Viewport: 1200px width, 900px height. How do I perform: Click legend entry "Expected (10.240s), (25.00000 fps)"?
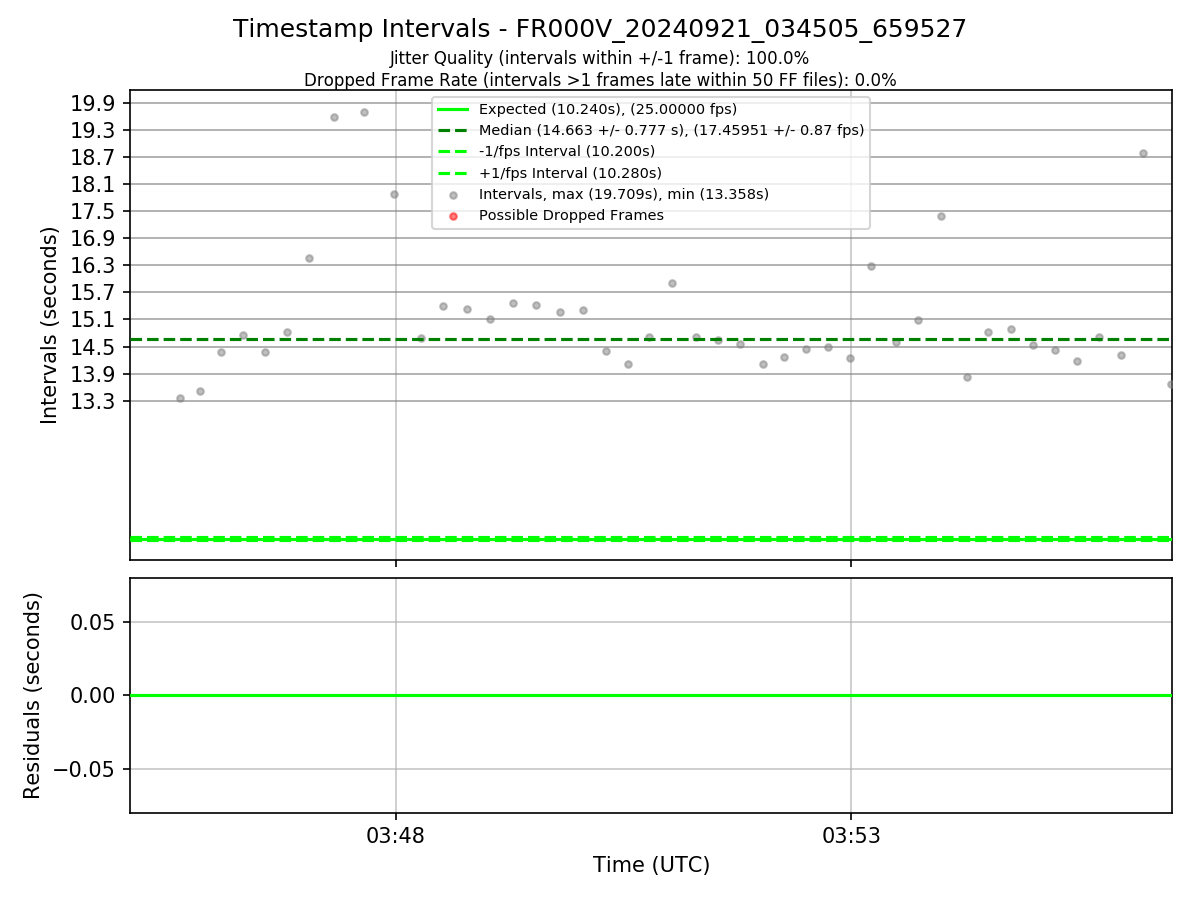click(608, 109)
